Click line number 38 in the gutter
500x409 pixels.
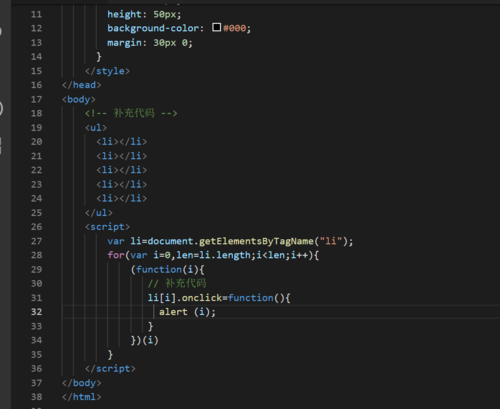pyautogui.click(x=37, y=397)
